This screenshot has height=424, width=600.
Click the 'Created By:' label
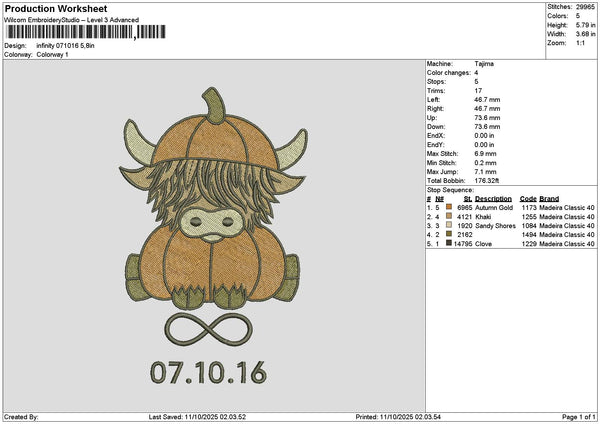point(21,417)
